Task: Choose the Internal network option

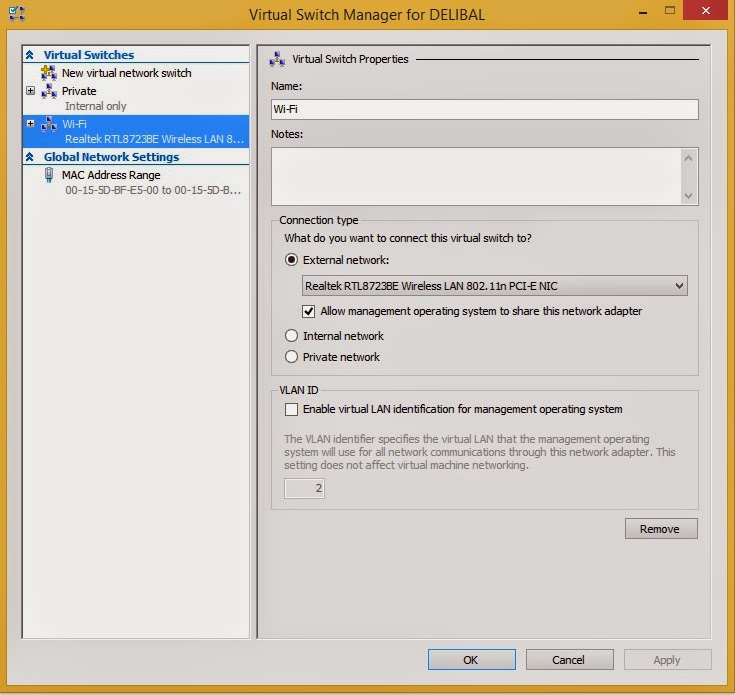Action: click(x=292, y=336)
